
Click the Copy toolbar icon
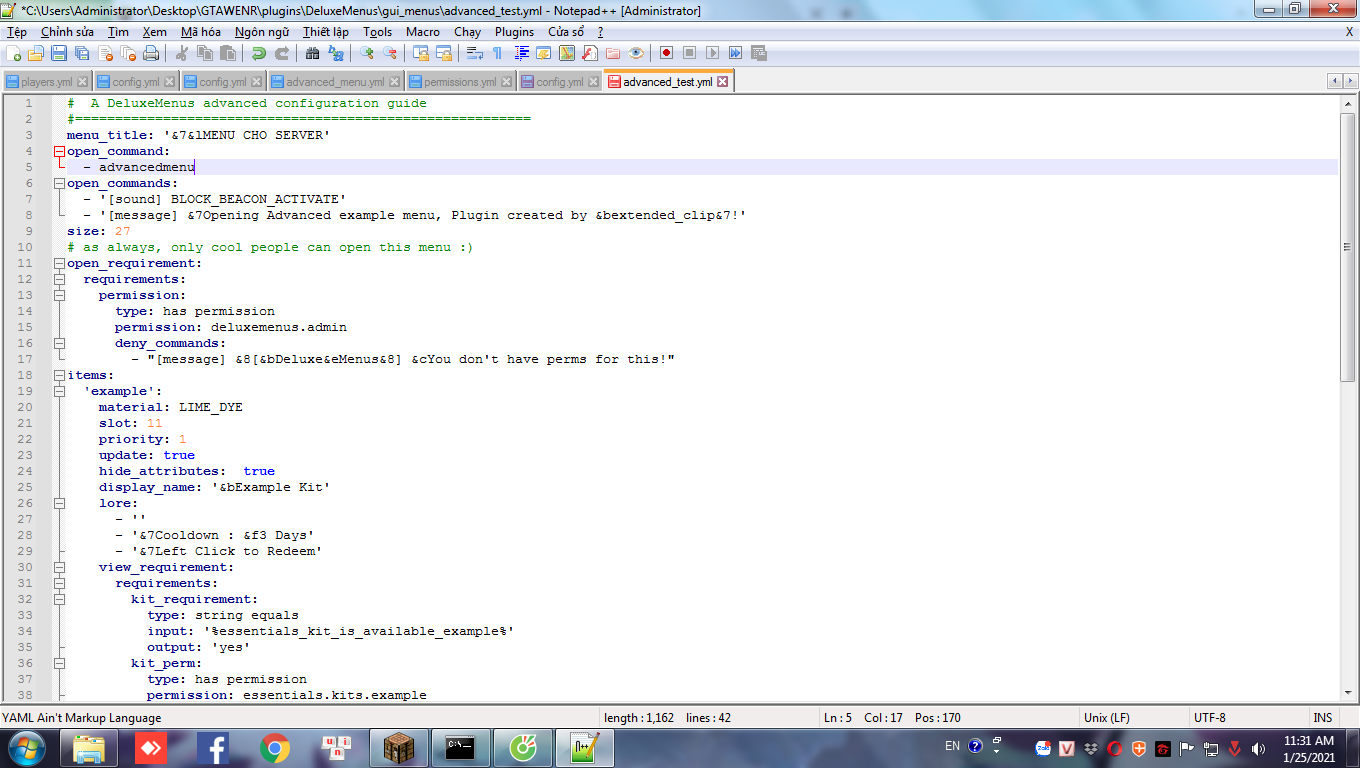click(204, 53)
